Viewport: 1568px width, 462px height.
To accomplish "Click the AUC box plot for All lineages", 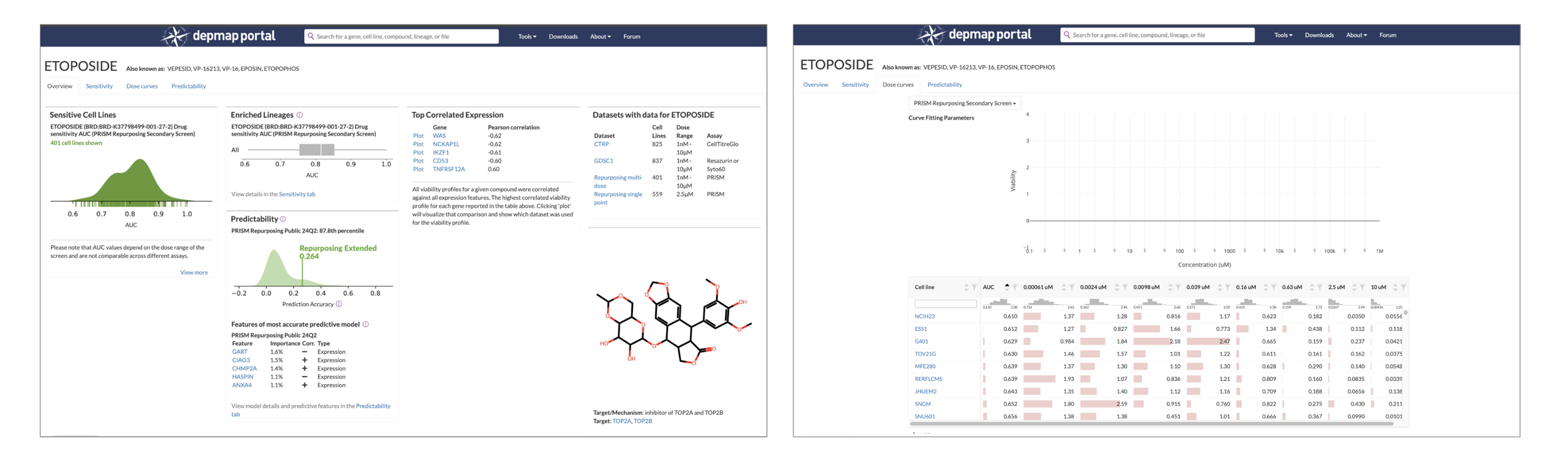I will 317,149.
